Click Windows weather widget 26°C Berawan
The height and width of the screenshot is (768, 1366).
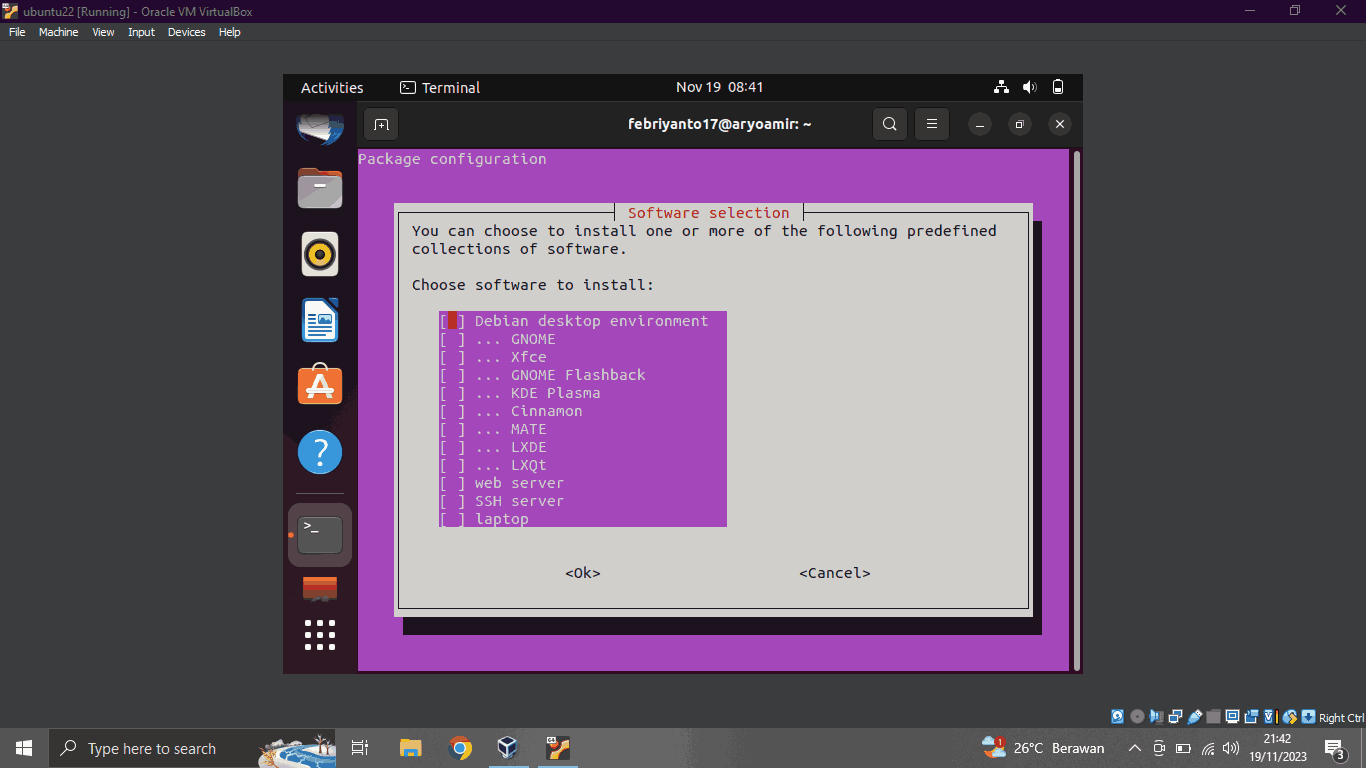click(1043, 748)
